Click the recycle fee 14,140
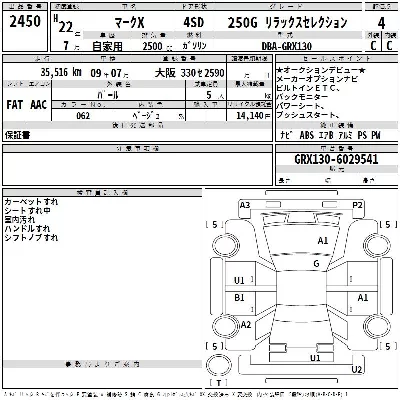The height and width of the screenshot is (400, 400). 250,116
